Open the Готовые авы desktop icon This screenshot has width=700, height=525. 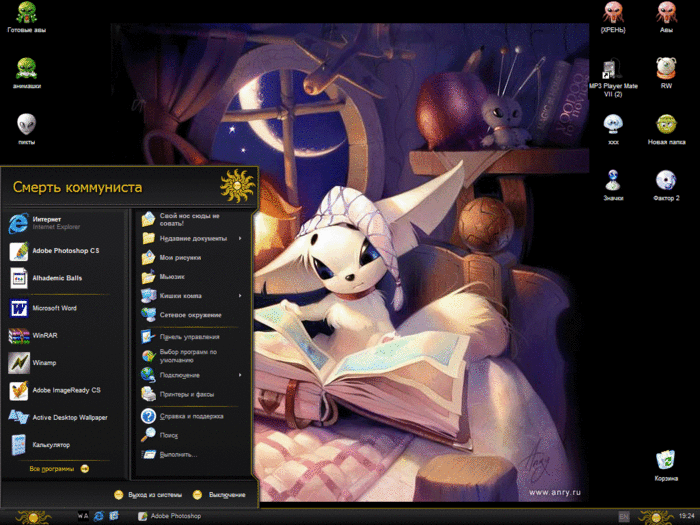(26, 17)
